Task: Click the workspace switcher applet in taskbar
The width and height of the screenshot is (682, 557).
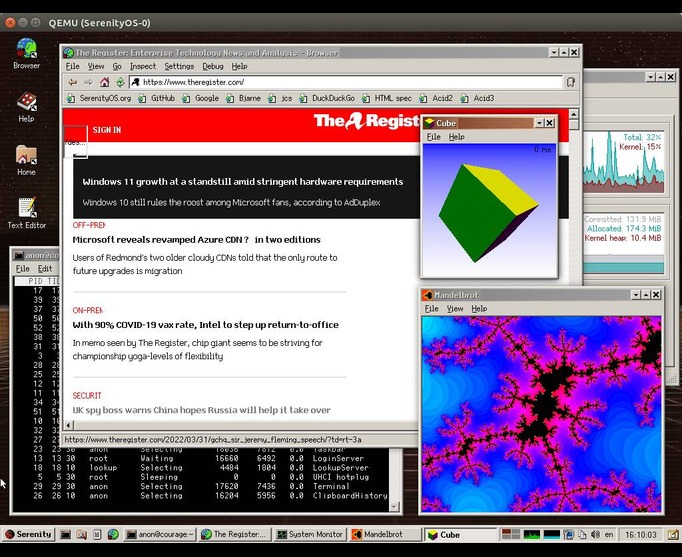Action: 510,534
